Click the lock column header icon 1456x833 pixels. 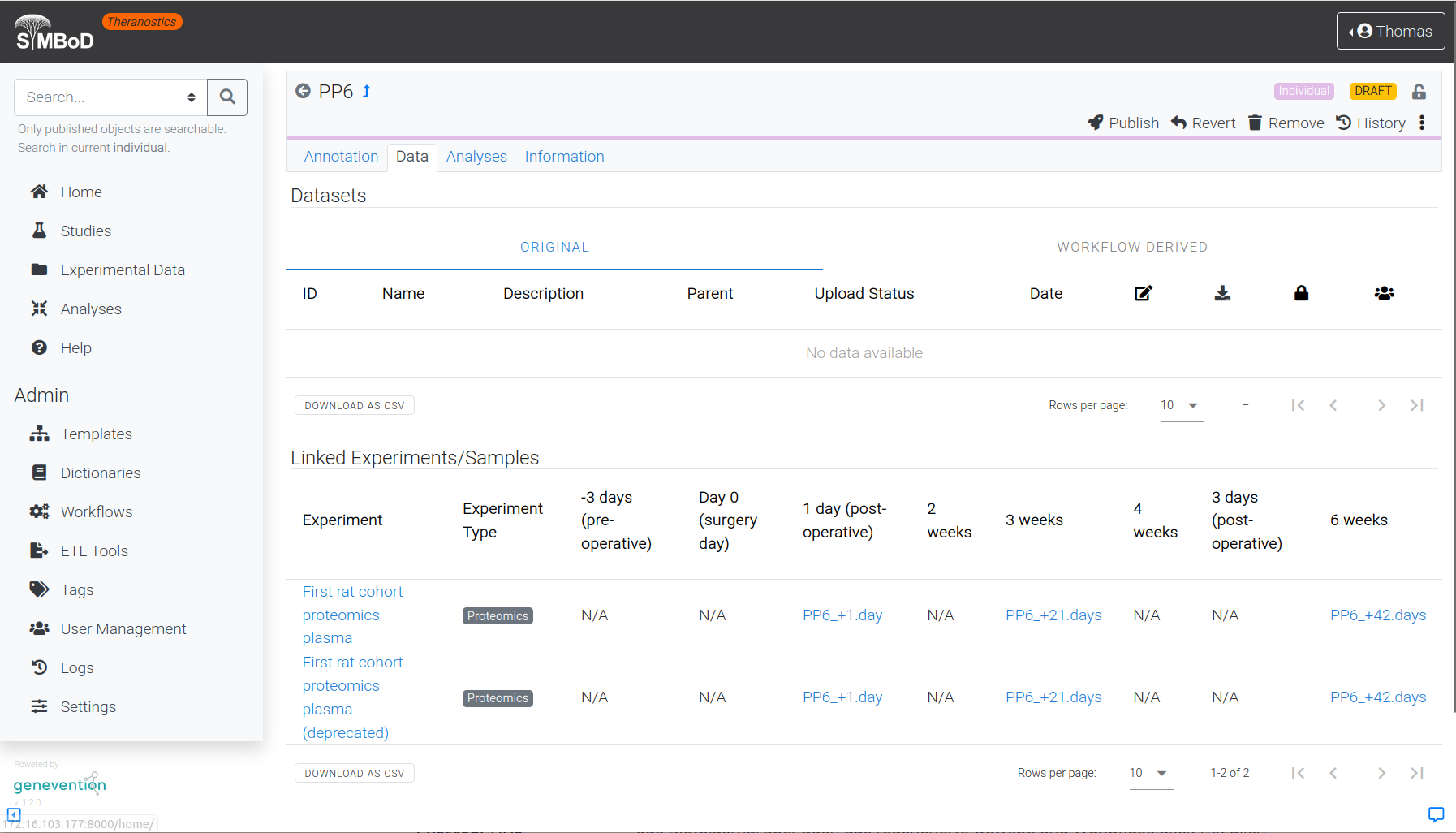pos(1301,293)
